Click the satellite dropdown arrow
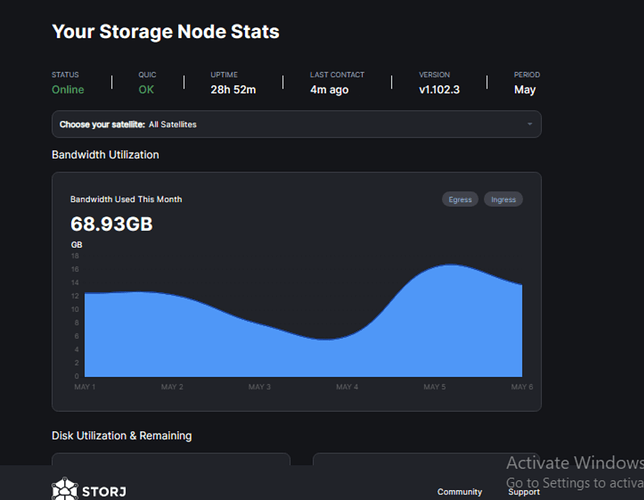The width and height of the screenshot is (644, 500). (529, 124)
